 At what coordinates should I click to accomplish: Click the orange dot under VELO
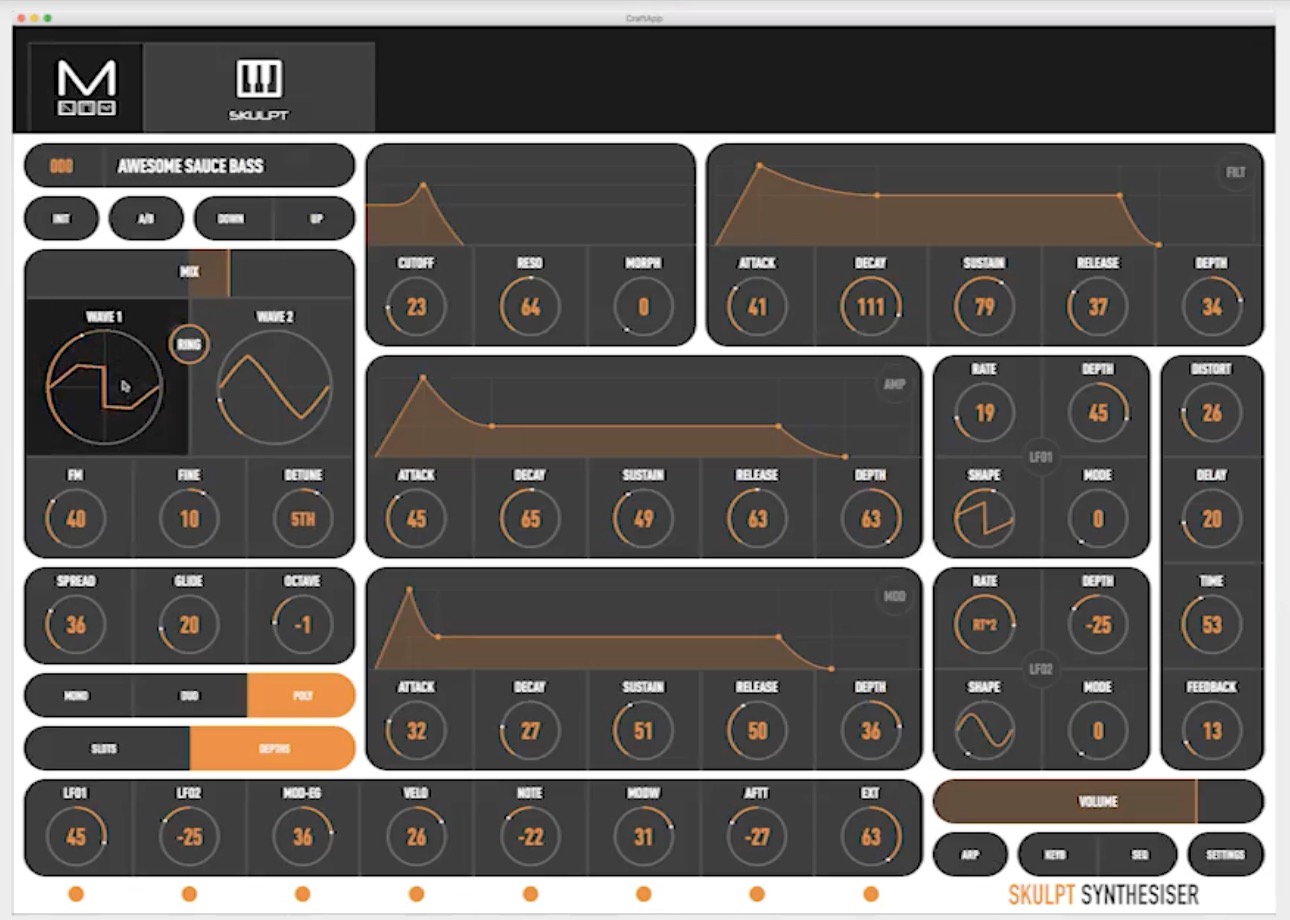(416, 894)
